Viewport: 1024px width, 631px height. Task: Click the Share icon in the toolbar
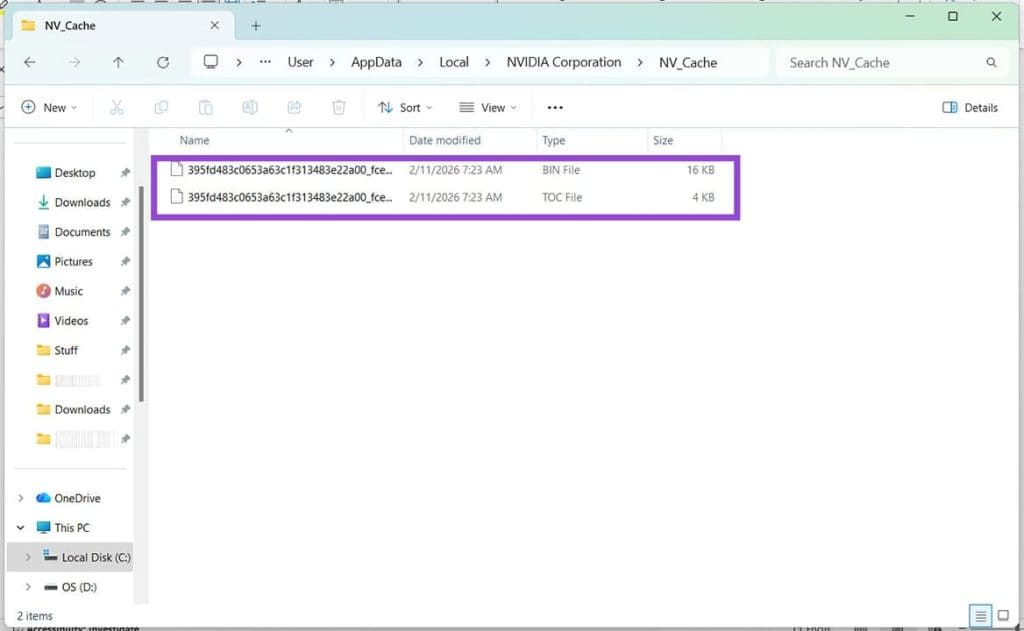[x=295, y=108]
